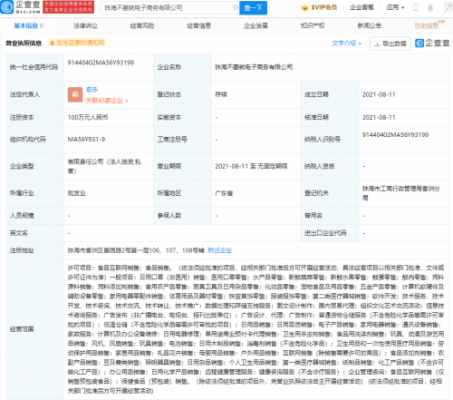Screen dimensions: 453x400
Task: Select the taxpayer ID 91440402MA56Y93199
Action: point(395,135)
